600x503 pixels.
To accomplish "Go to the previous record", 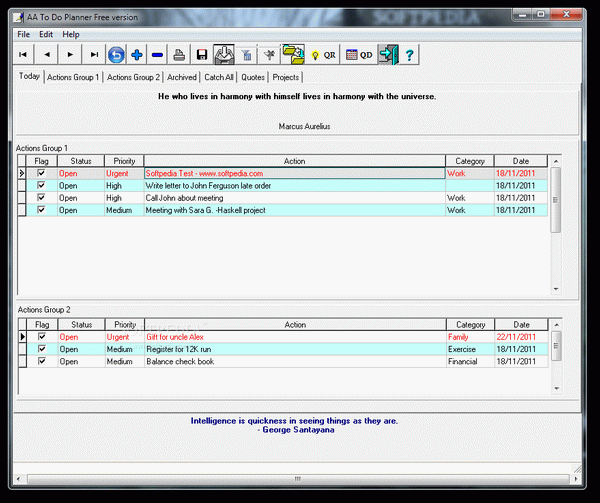I will point(47,55).
